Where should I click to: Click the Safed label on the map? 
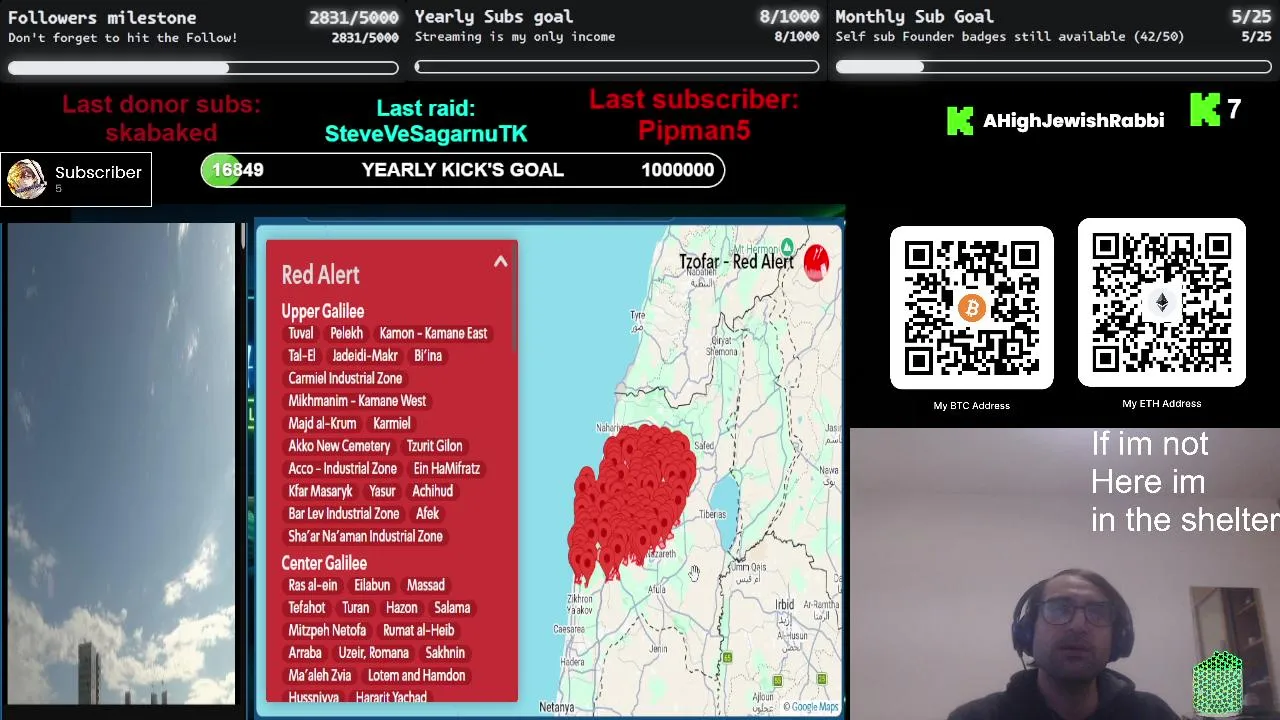pos(704,445)
